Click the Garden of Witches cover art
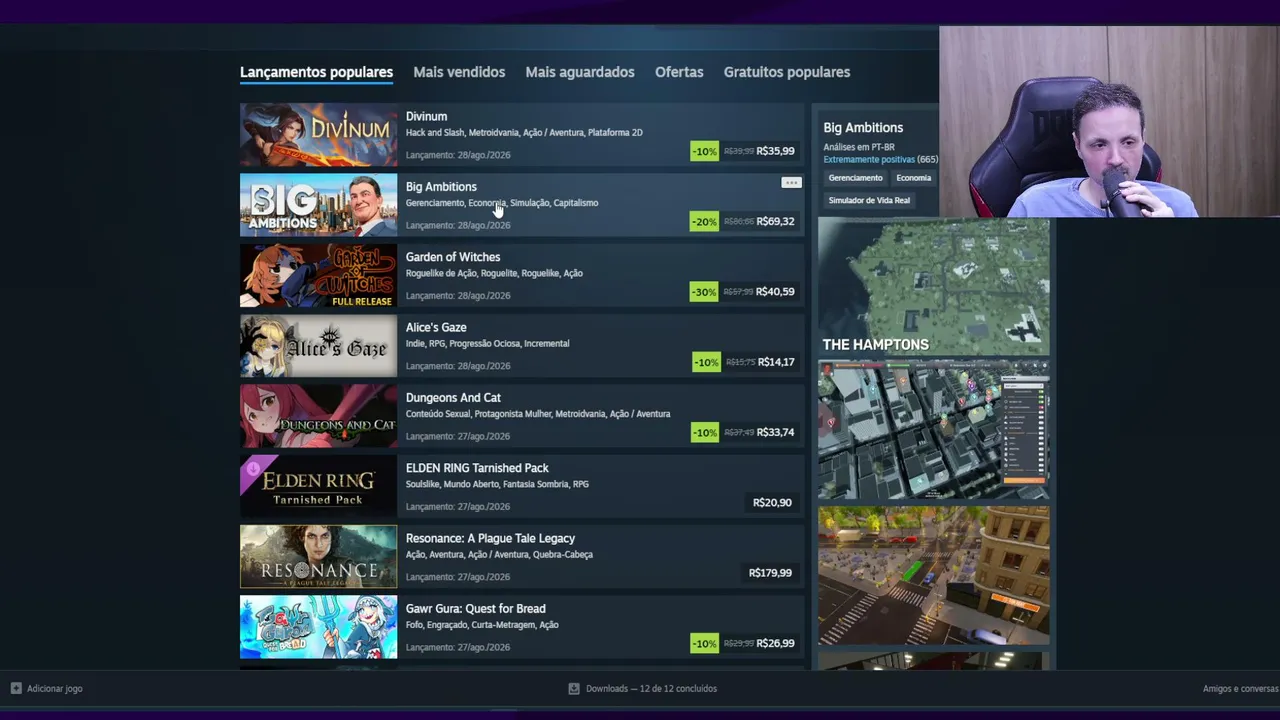1280x720 pixels. tap(318, 275)
